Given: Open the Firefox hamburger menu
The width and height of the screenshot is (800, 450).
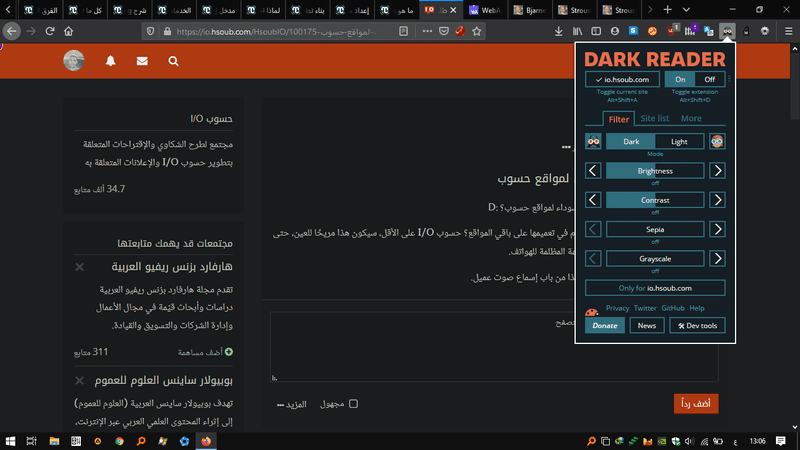Looking at the screenshot, I should point(784,31).
